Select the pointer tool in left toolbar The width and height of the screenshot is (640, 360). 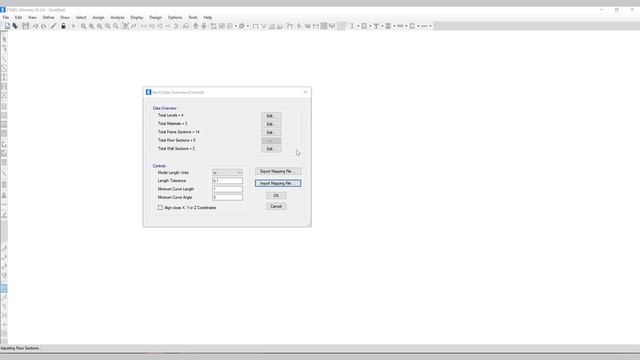(4, 39)
